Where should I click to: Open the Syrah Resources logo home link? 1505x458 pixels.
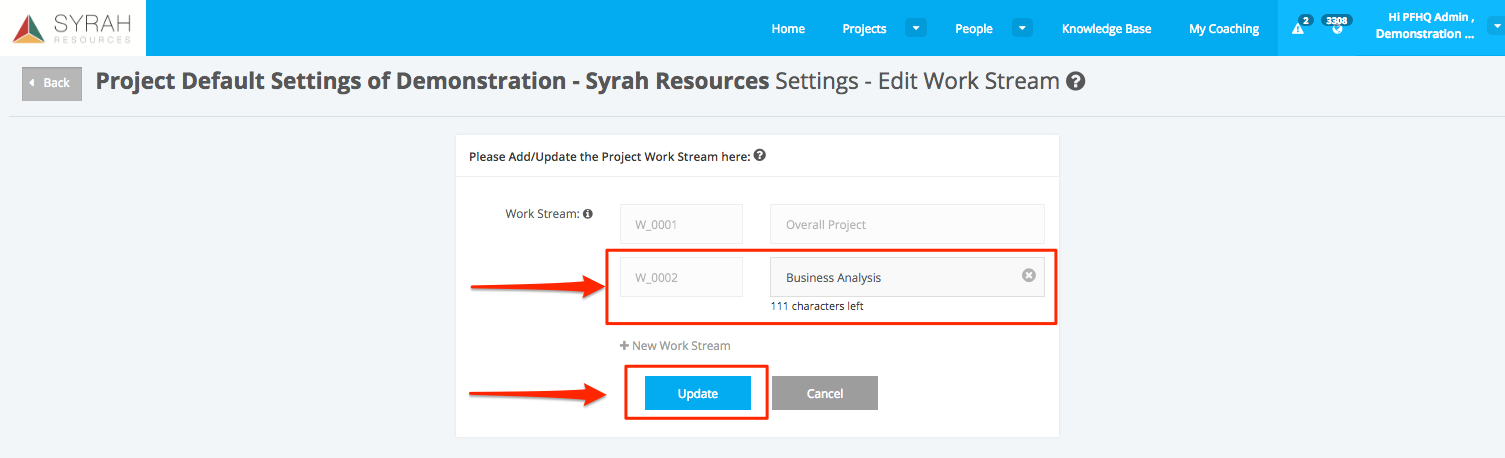(72, 28)
